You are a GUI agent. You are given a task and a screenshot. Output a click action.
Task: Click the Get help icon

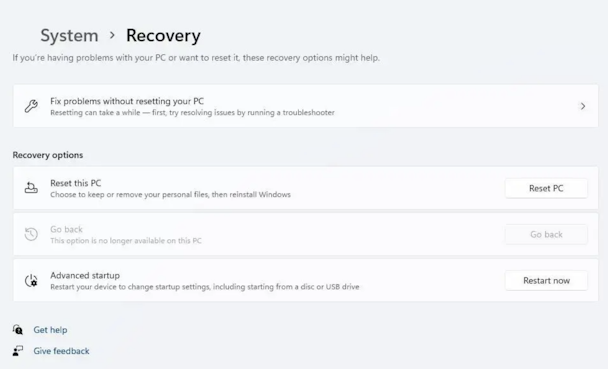[17, 329]
